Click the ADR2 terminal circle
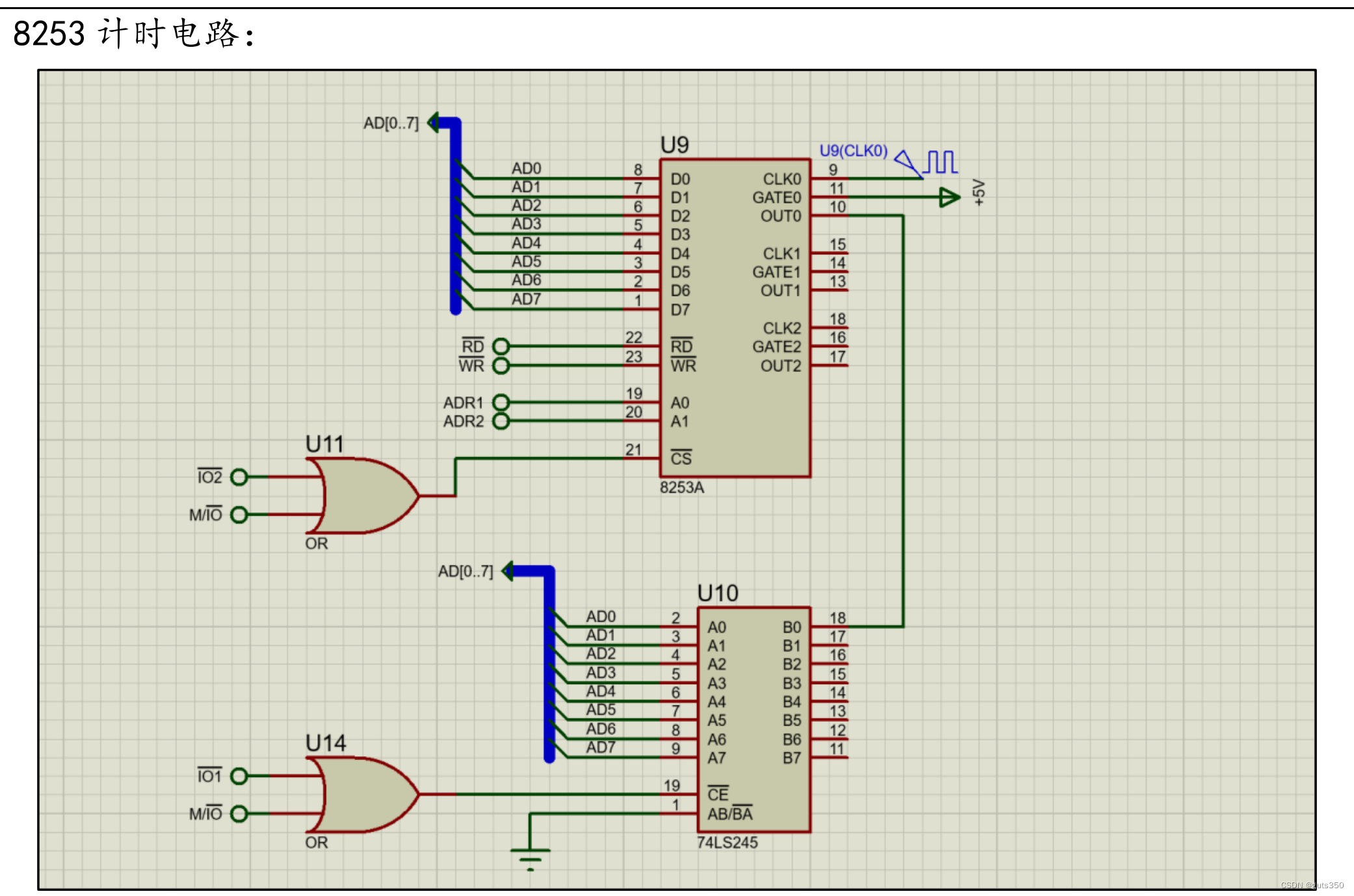Image resolution: width=1354 pixels, height=896 pixels. pos(501,421)
